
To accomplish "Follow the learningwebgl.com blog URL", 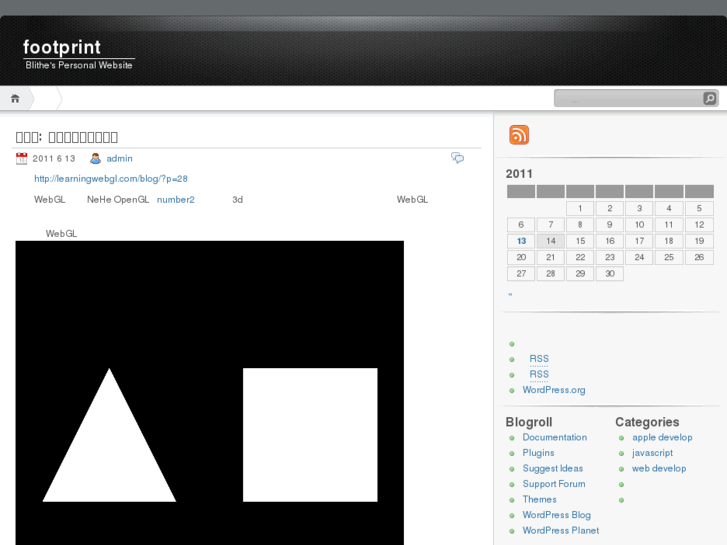I will point(111,179).
